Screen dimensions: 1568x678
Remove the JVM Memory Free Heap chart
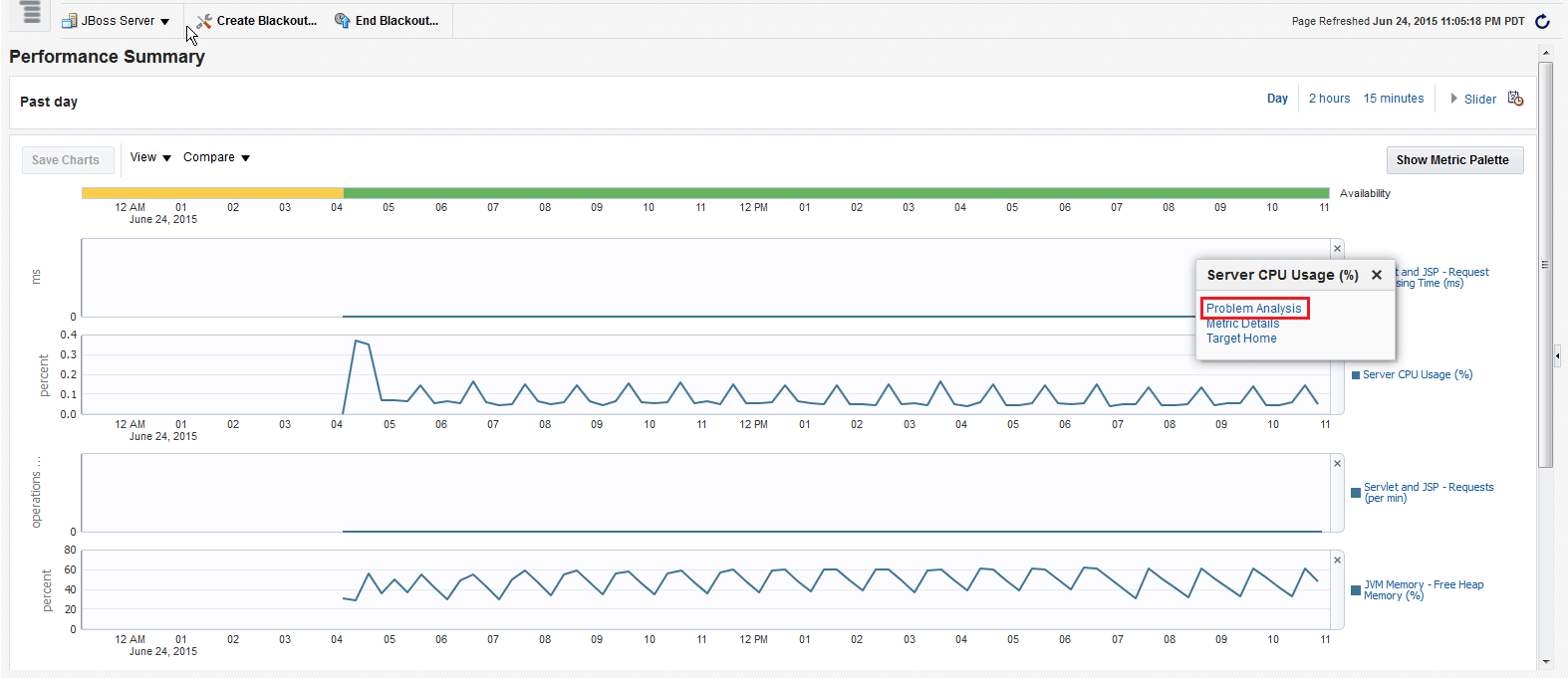coord(1337,561)
